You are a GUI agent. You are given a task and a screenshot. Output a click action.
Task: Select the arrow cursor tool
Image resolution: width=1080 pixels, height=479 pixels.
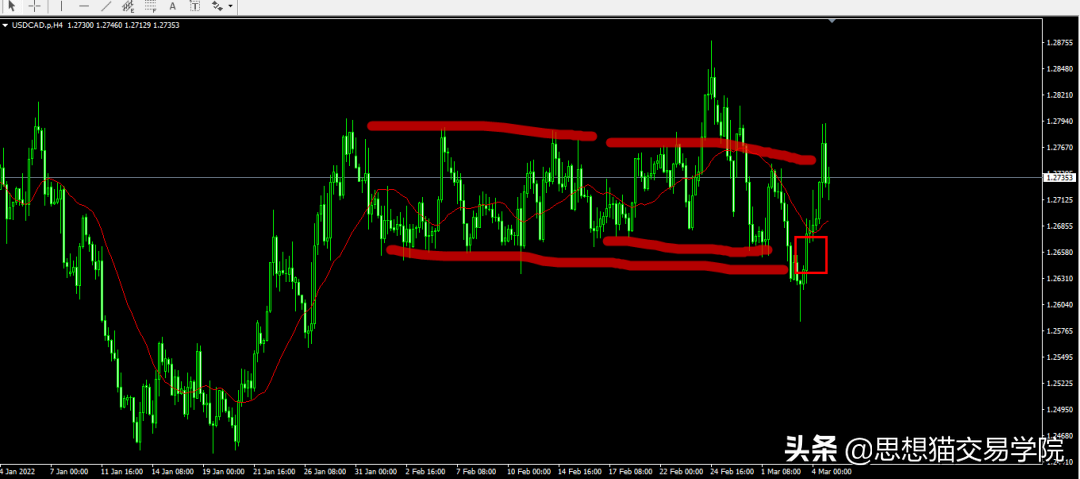point(12,6)
